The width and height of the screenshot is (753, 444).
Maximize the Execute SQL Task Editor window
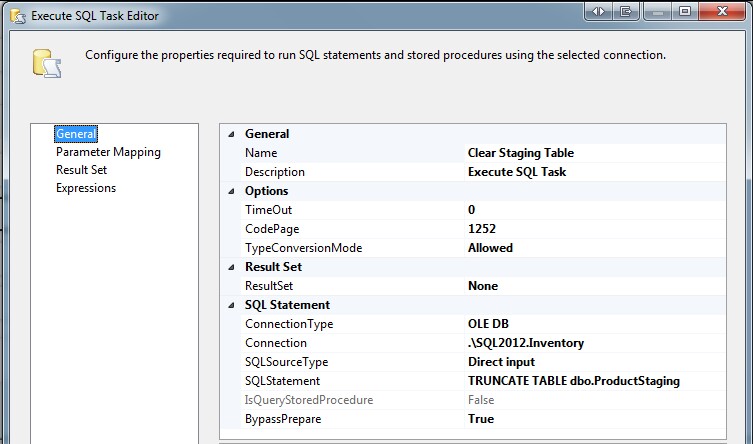(685, 12)
